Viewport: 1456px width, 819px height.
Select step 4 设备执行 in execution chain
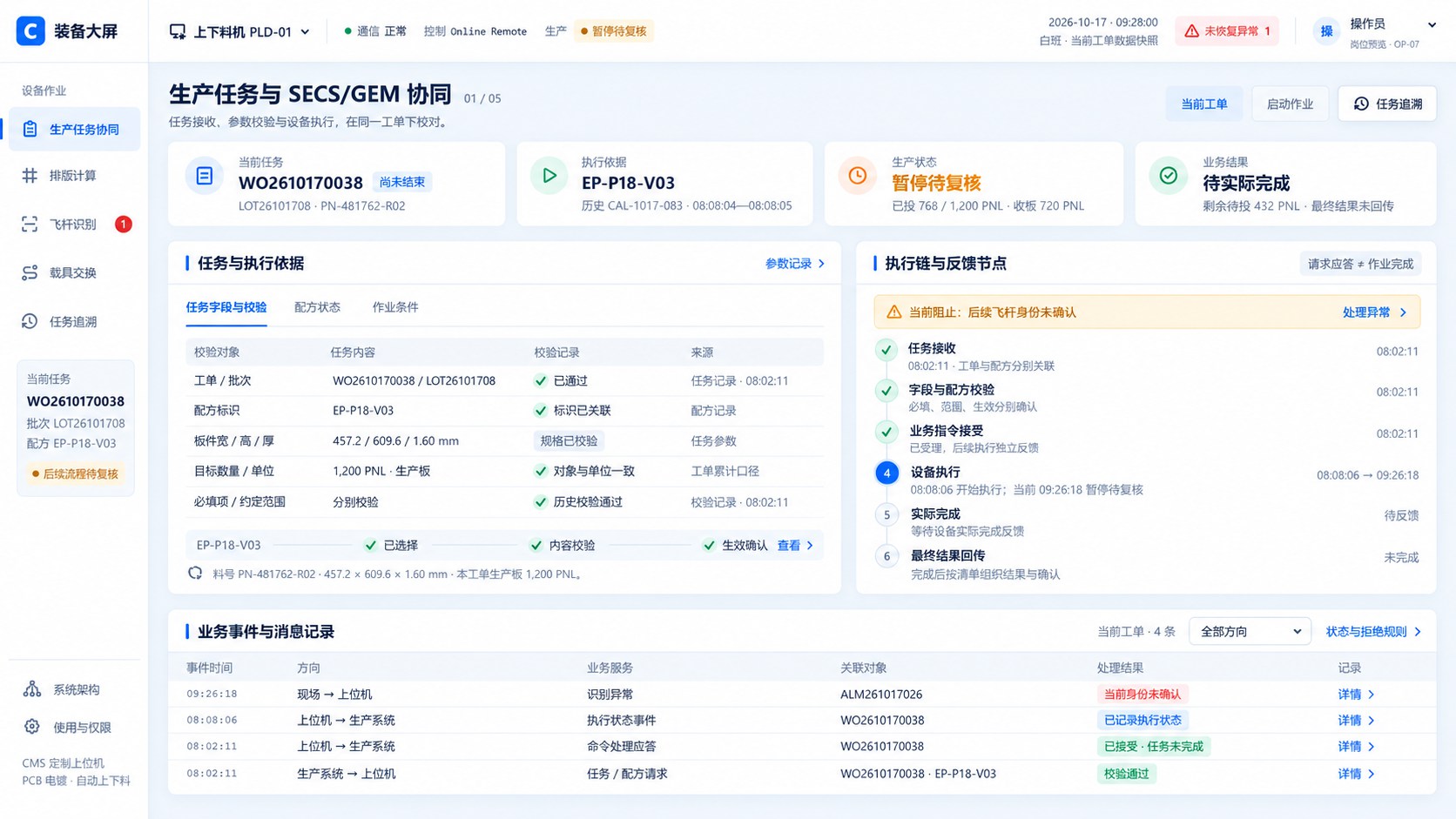886,473
